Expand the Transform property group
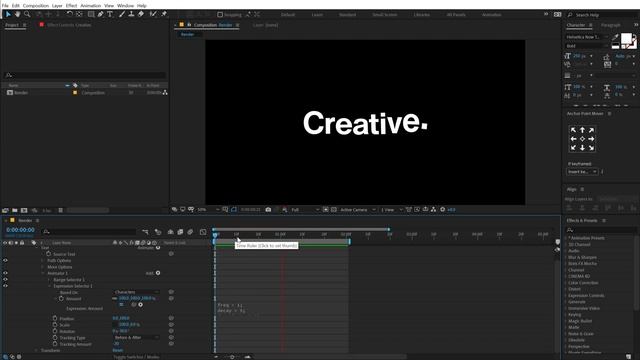 pos(37,350)
